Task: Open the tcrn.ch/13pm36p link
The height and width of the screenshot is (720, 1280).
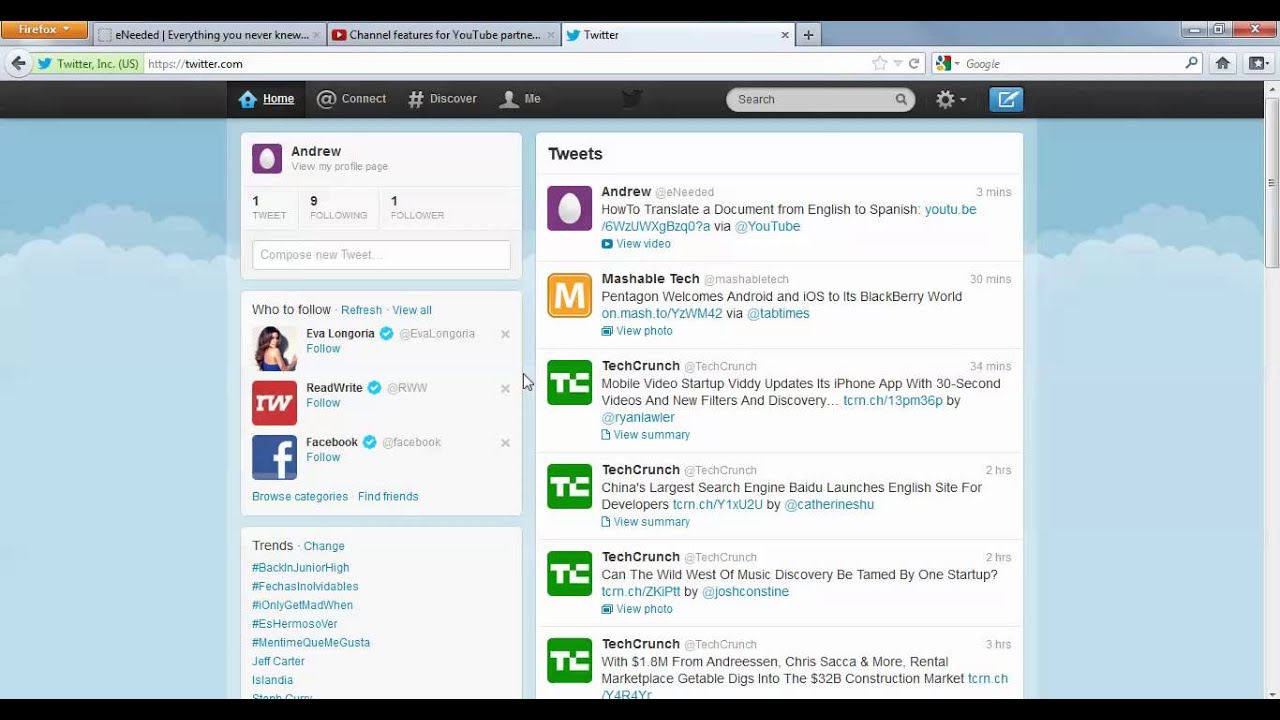Action: 893,400
